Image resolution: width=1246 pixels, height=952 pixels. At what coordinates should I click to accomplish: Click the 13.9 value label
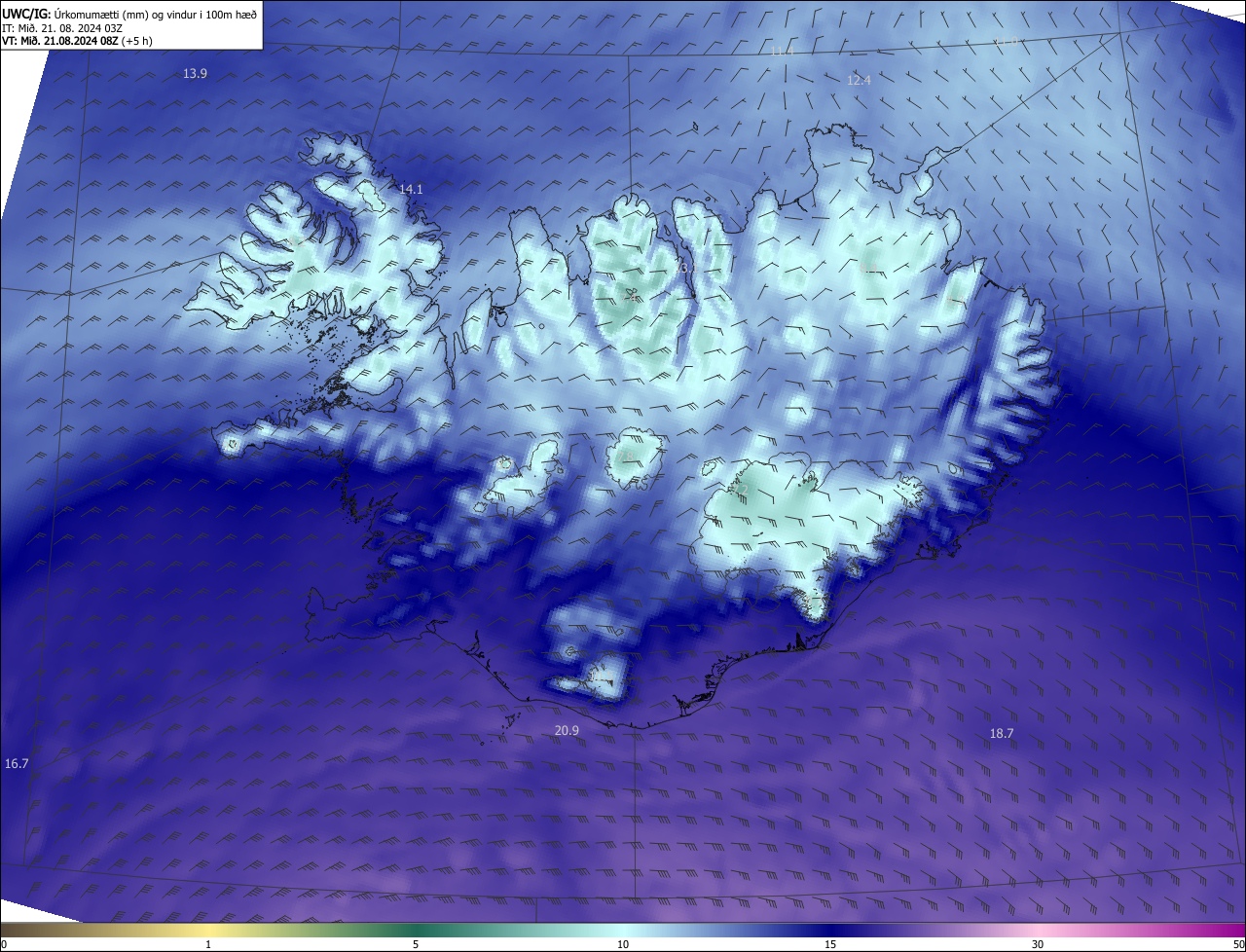pos(195,74)
